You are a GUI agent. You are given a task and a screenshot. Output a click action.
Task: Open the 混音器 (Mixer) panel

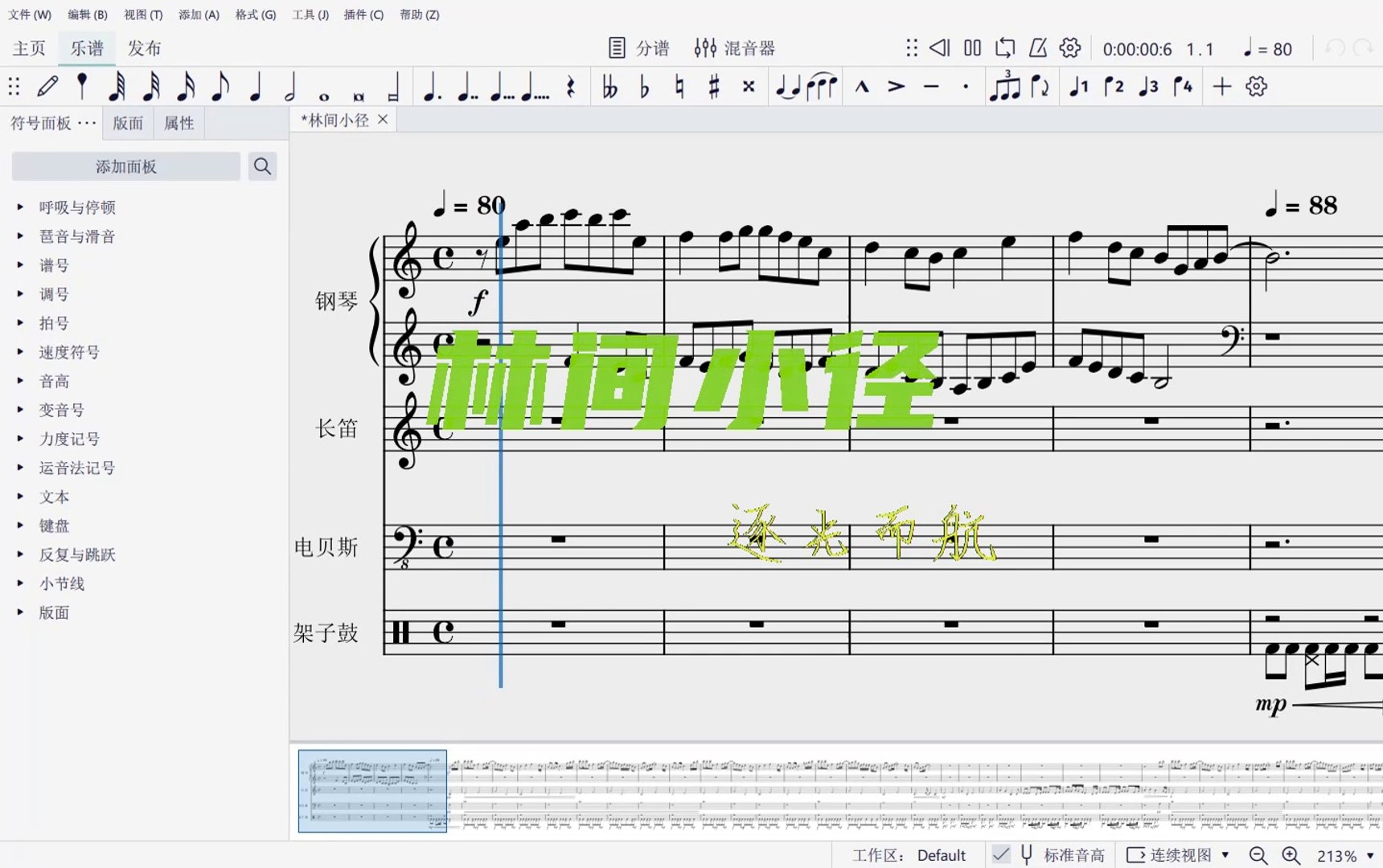[x=737, y=47]
